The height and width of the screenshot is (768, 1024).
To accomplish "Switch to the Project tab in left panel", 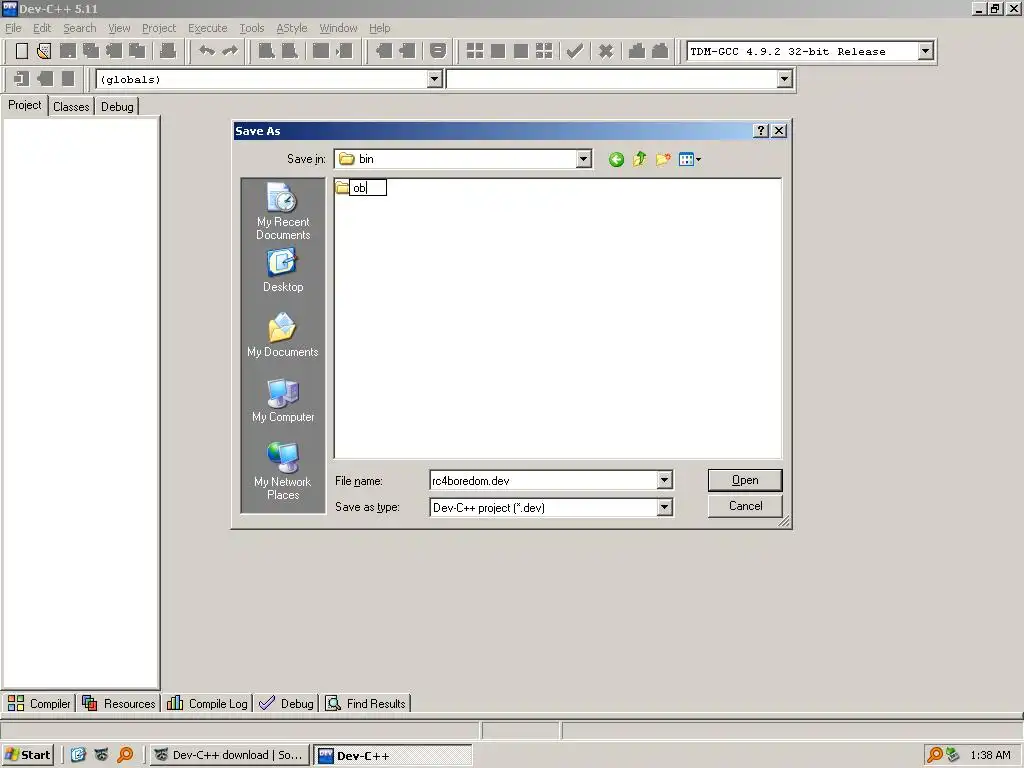I will point(25,105).
